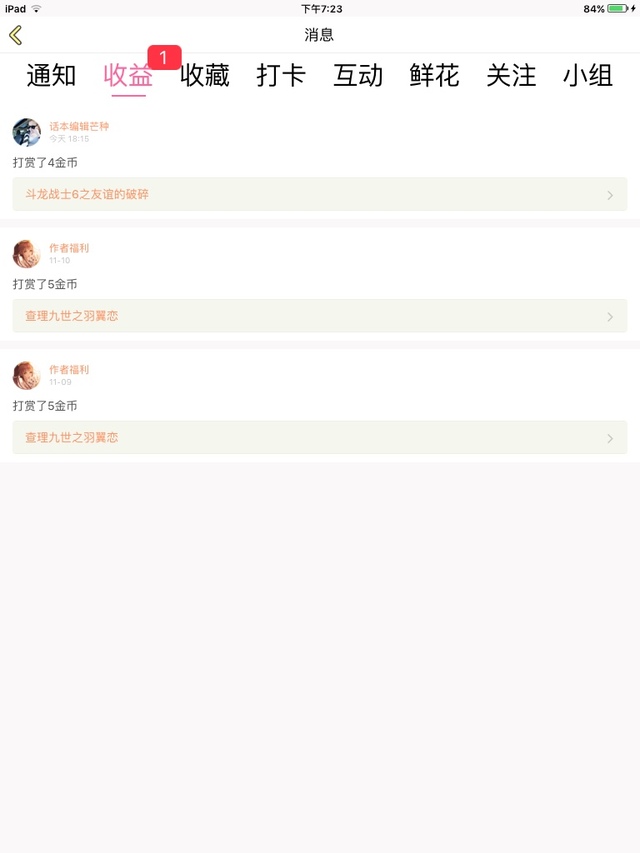
Task: Tap the battery status icon
Action: pyautogui.click(x=618, y=9)
